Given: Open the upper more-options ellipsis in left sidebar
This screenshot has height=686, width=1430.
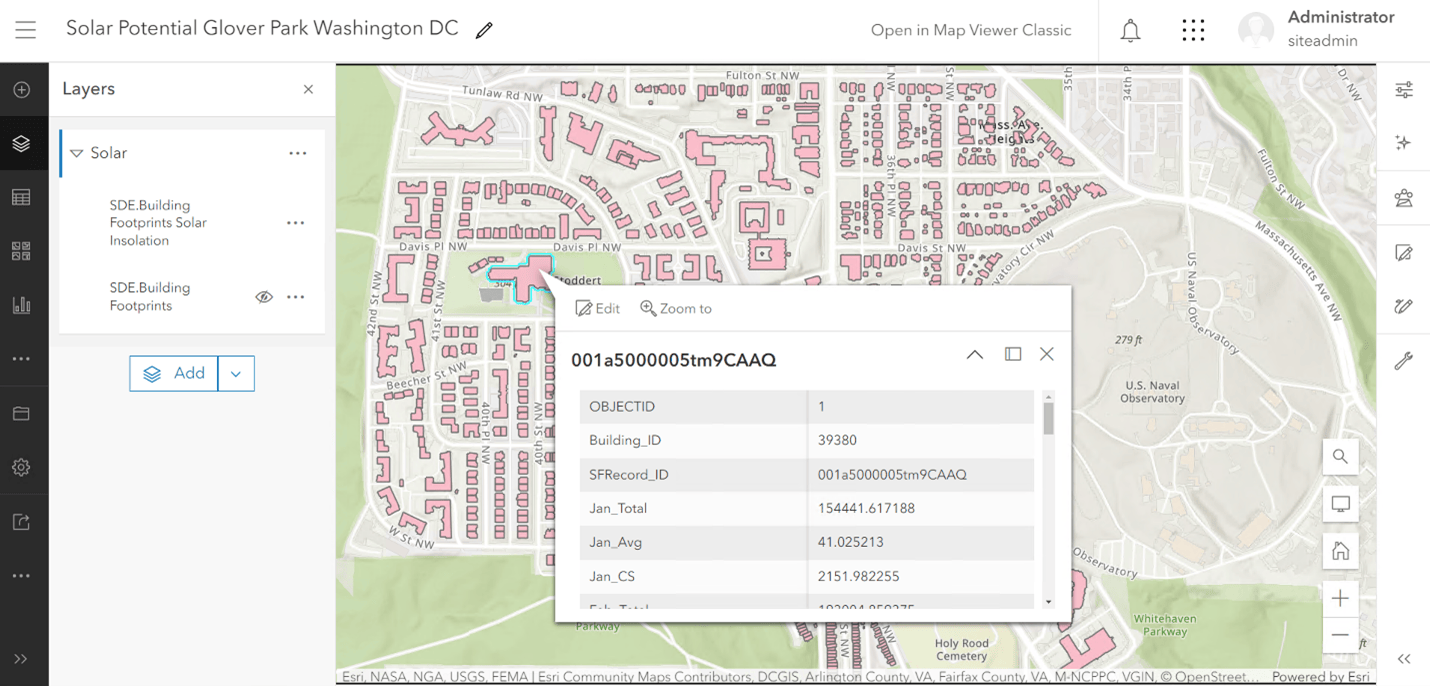Looking at the screenshot, I should pos(21,359).
